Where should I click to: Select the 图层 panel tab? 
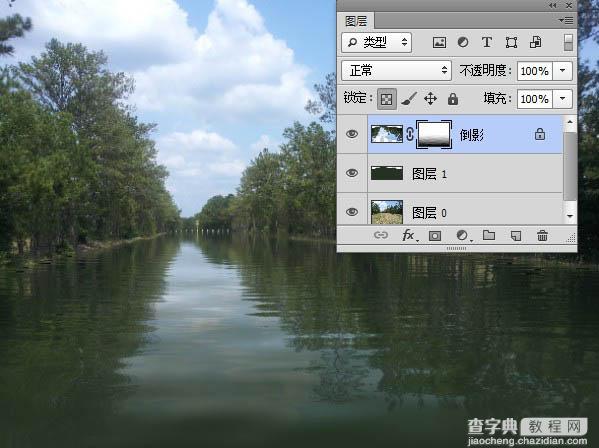point(356,21)
